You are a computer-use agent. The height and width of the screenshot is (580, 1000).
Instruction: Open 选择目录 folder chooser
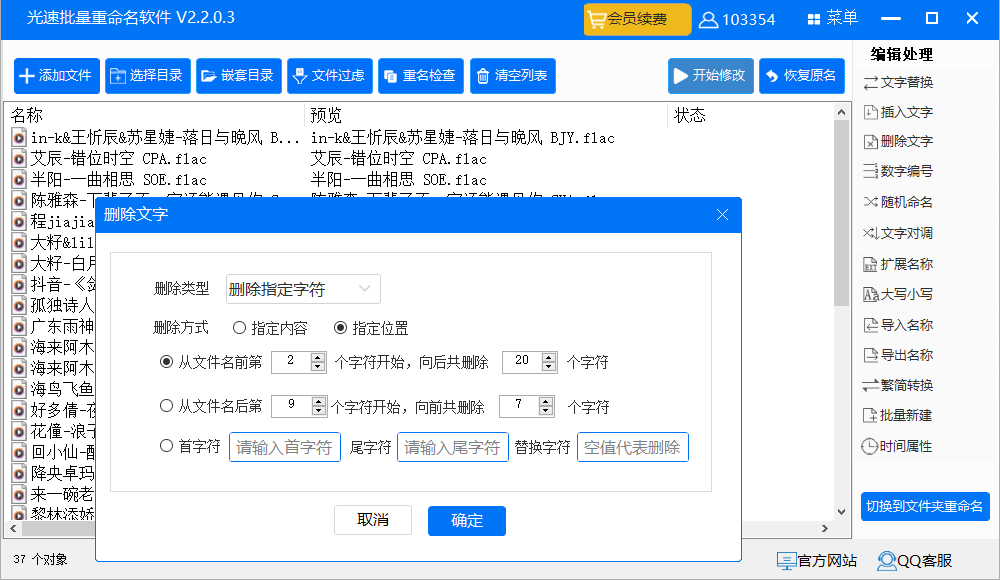[148, 76]
